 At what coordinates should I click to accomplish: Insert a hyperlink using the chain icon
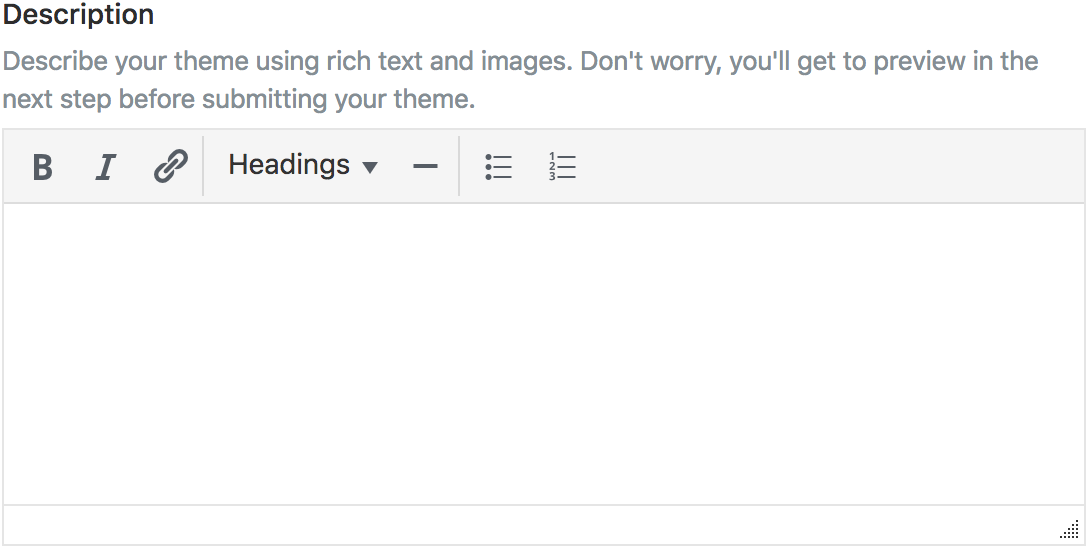170,166
